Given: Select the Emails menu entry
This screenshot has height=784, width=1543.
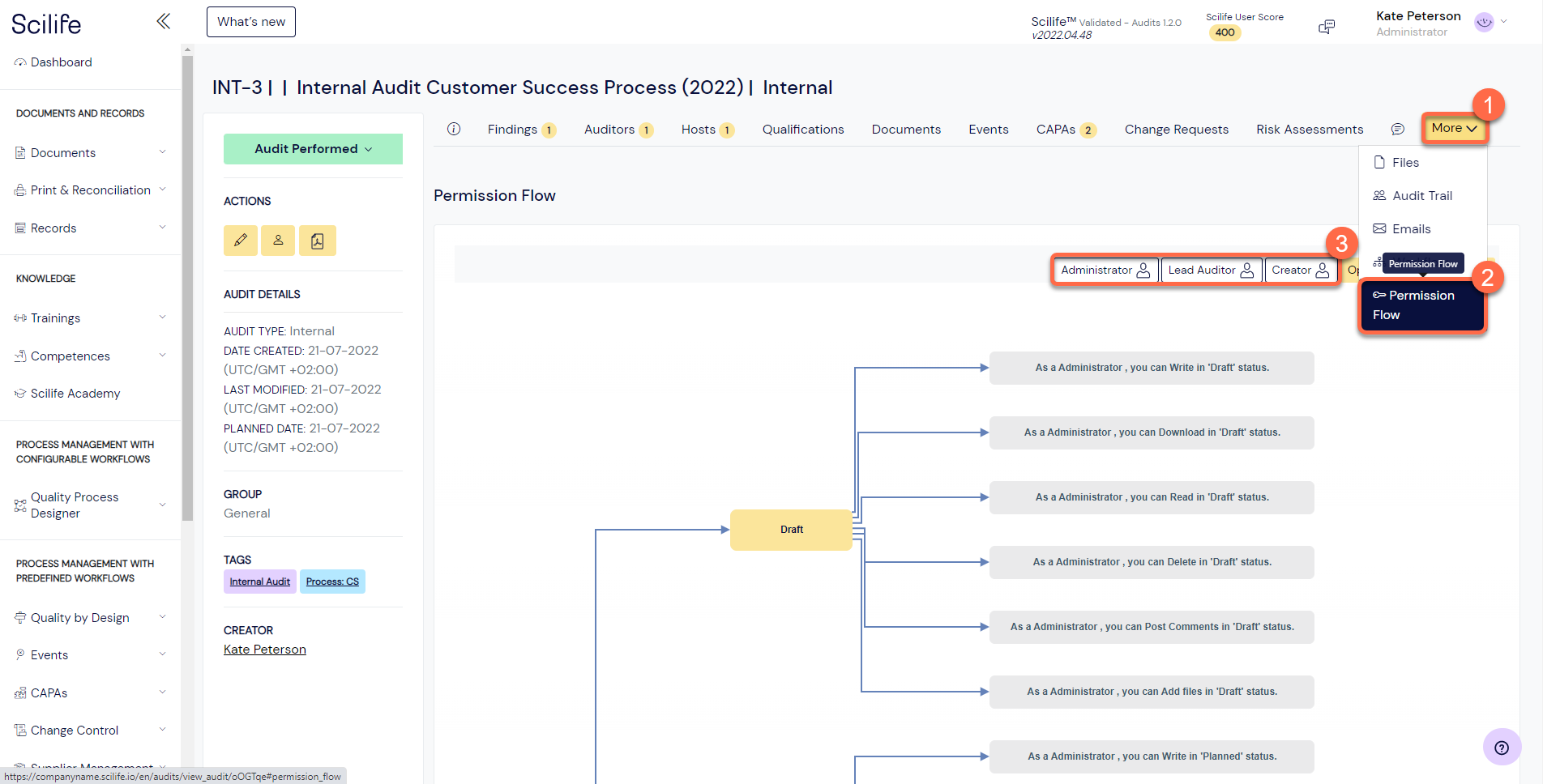Looking at the screenshot, I should (x=1402, y=228).
